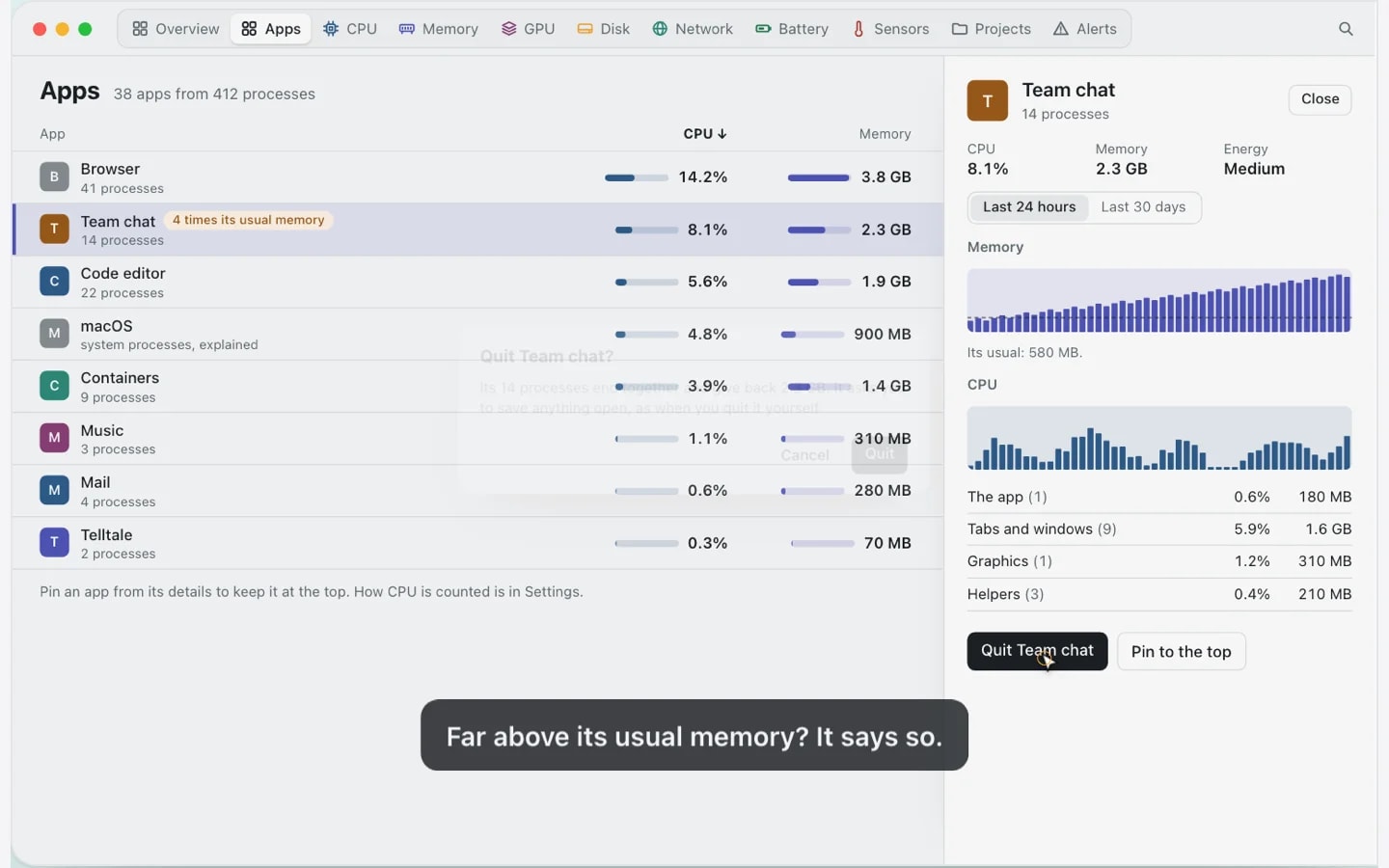Click the Pin to the top button
This screenshot has height=868, width=1389.
tap(1182, 651)
